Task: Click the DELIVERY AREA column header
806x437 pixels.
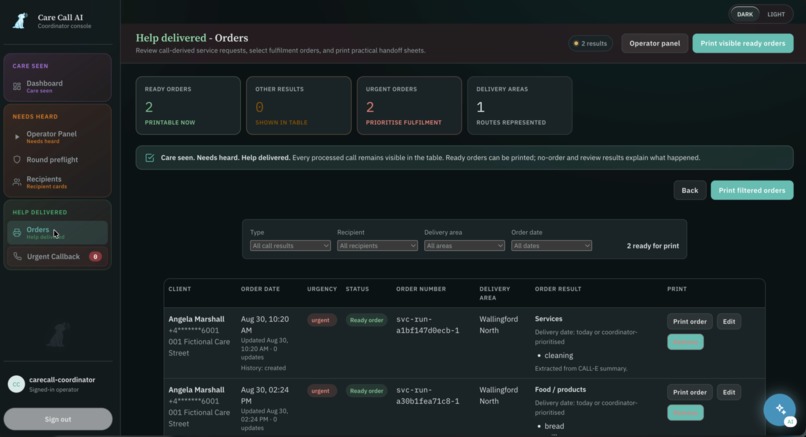Action: point(494,293)
